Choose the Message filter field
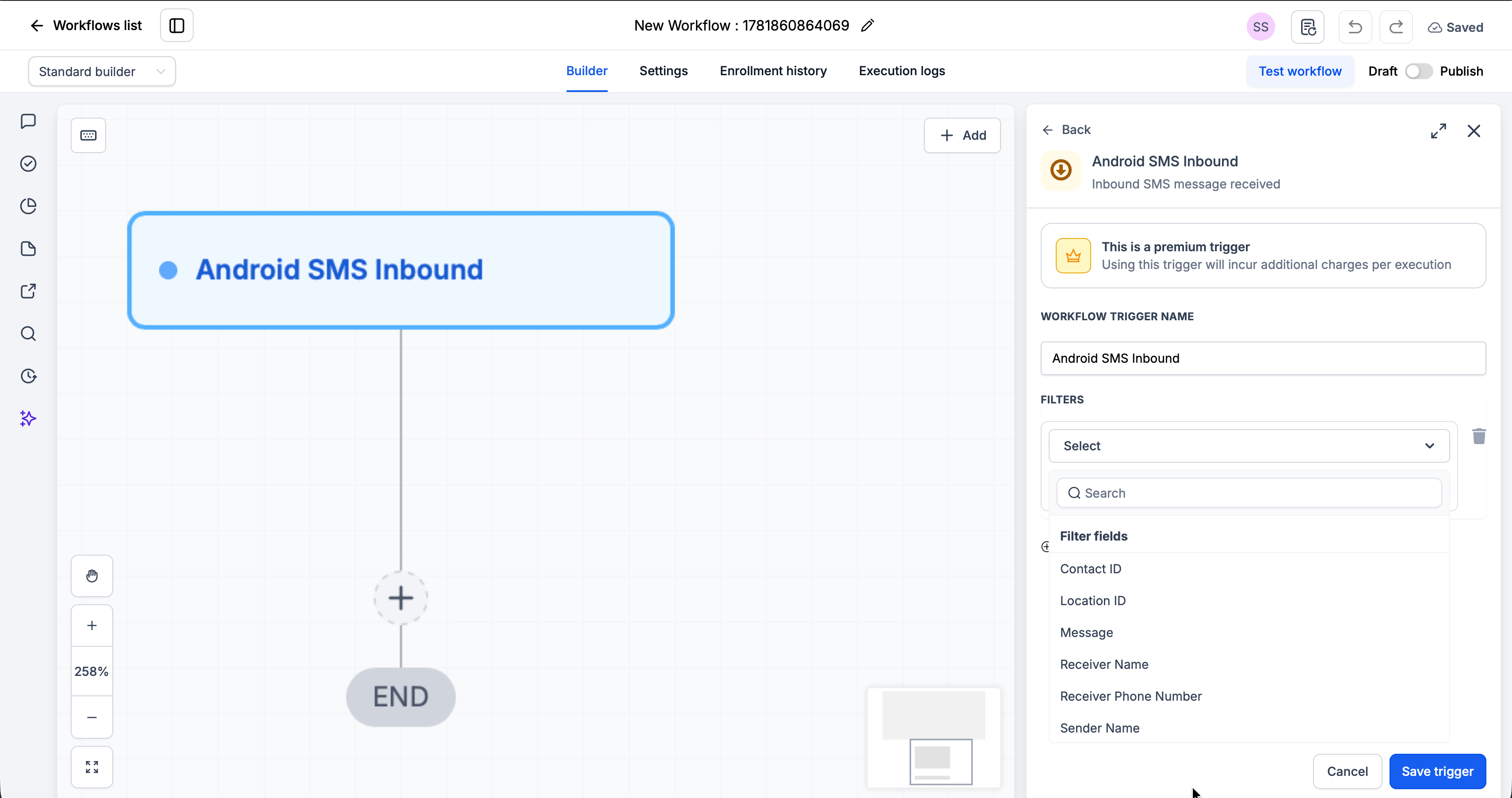1512x798 pixels. point(1249,633)
